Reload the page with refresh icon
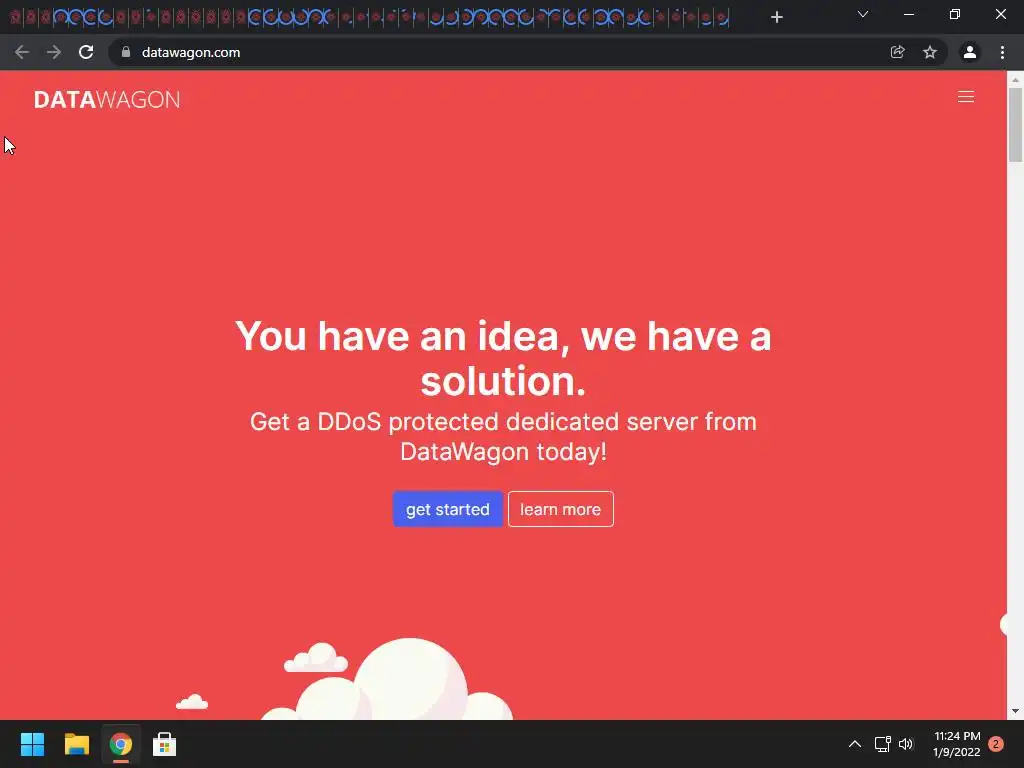Viewport: 1024px width, 768px height. click(x=86, y=52)
